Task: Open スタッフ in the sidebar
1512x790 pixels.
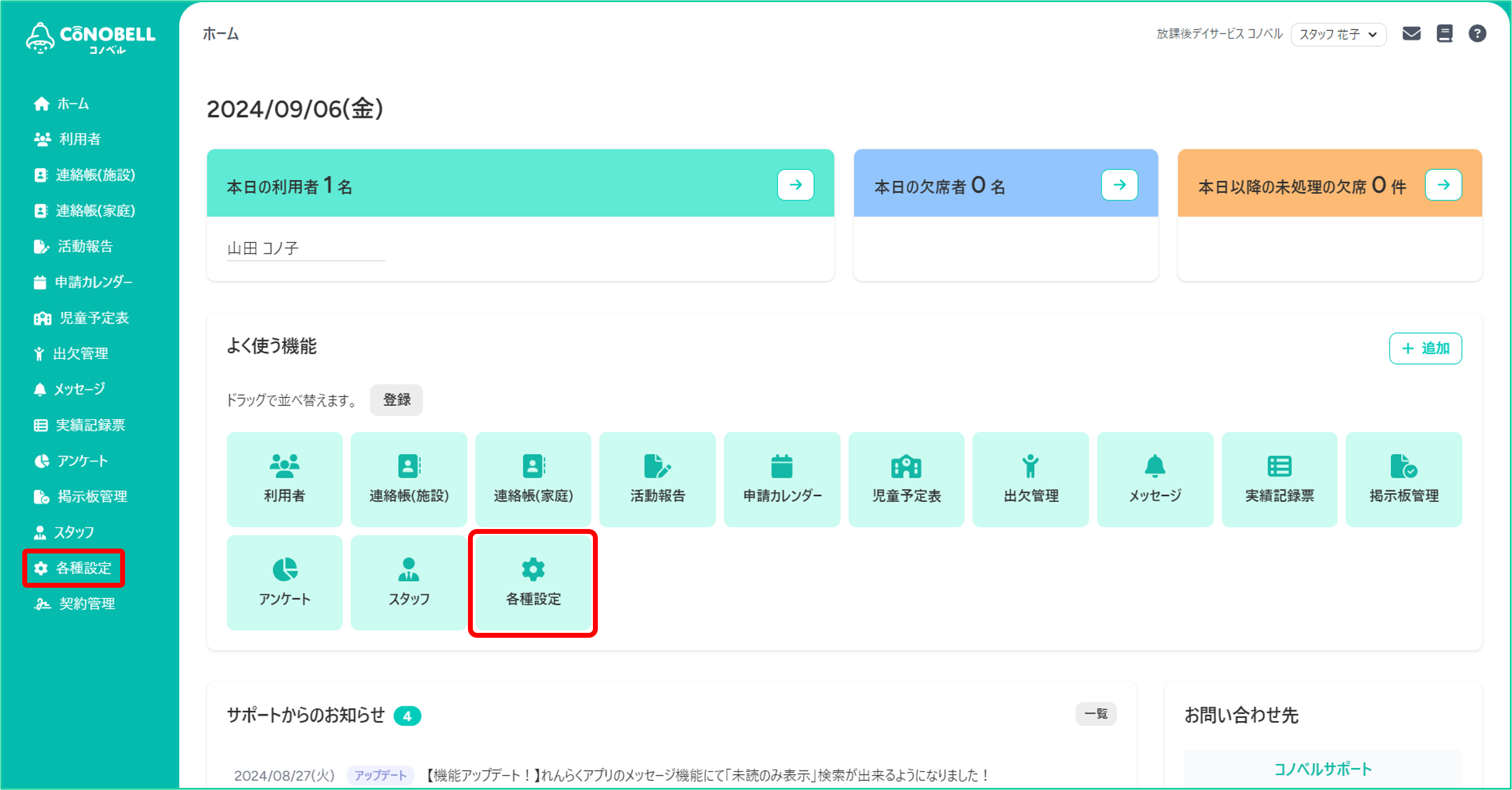Action: 64,532
